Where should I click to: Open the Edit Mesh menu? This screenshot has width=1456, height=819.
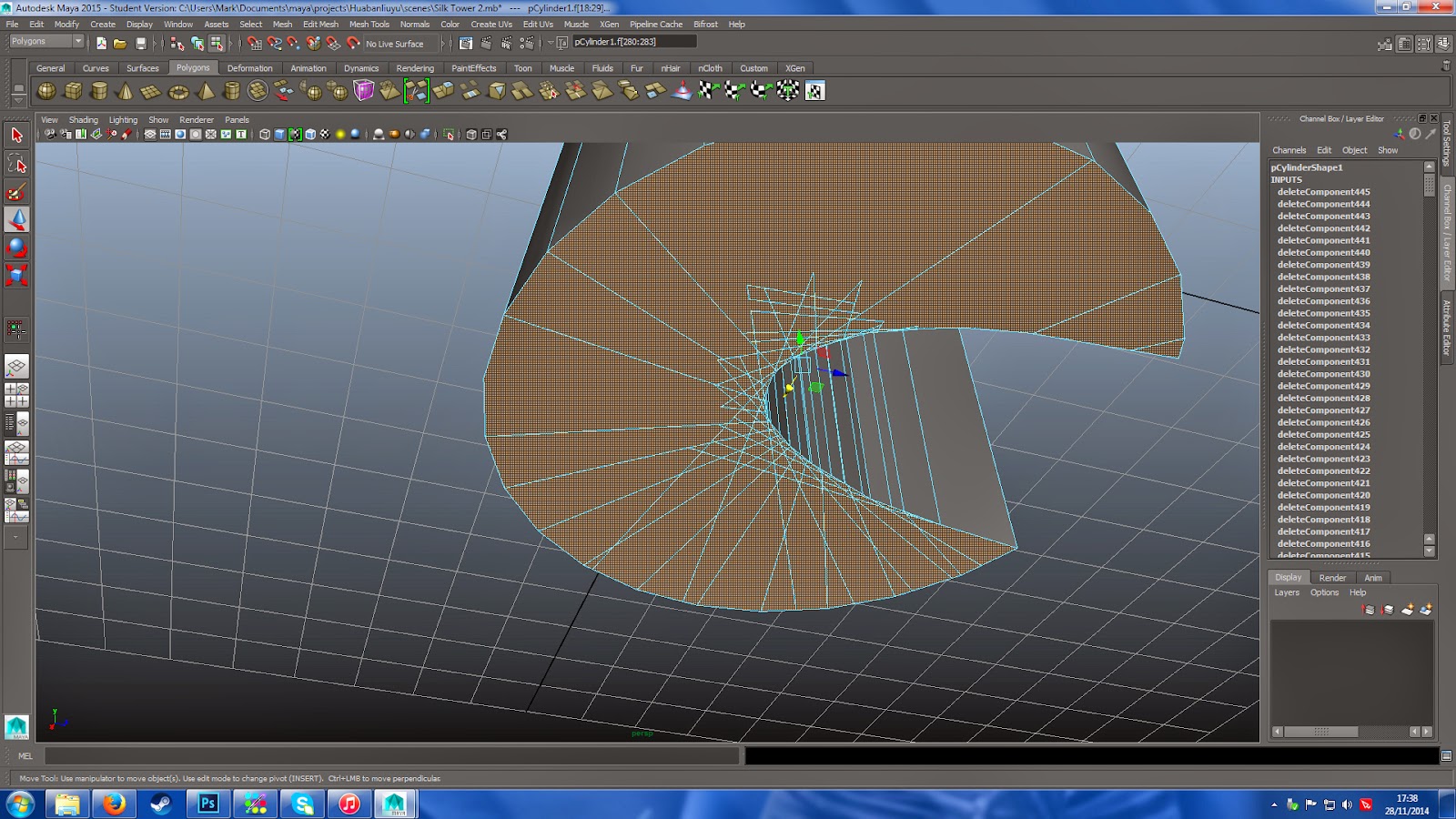click(320, 25)
